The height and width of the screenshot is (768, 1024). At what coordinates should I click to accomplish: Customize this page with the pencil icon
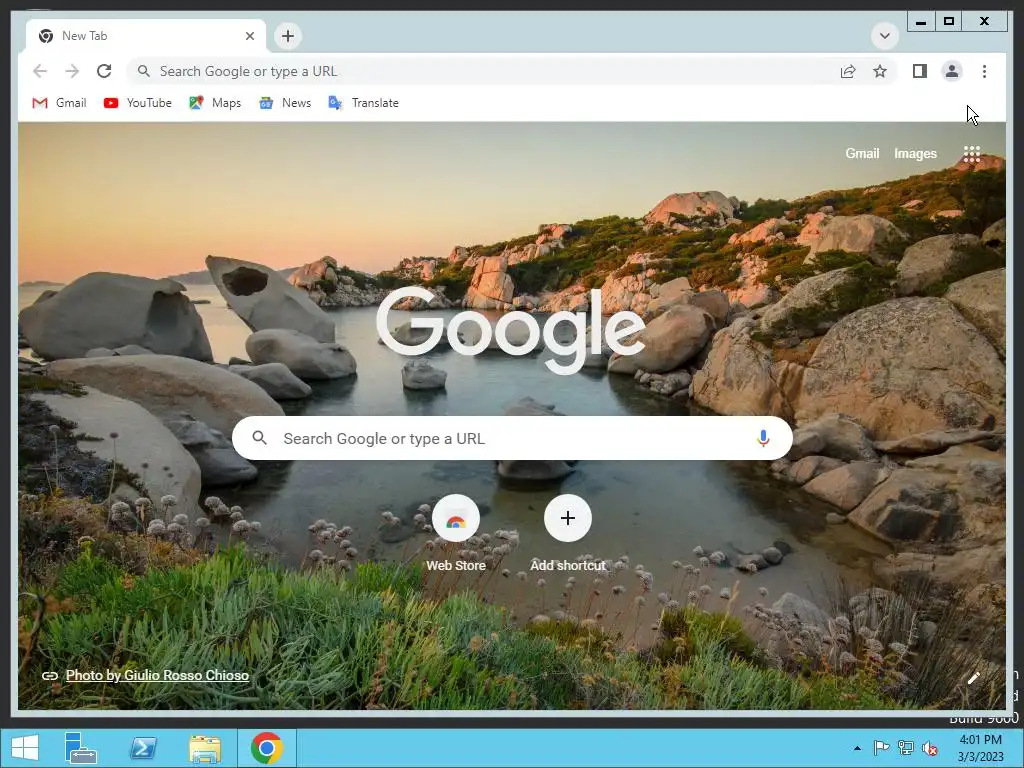click(x=973, y=678)
